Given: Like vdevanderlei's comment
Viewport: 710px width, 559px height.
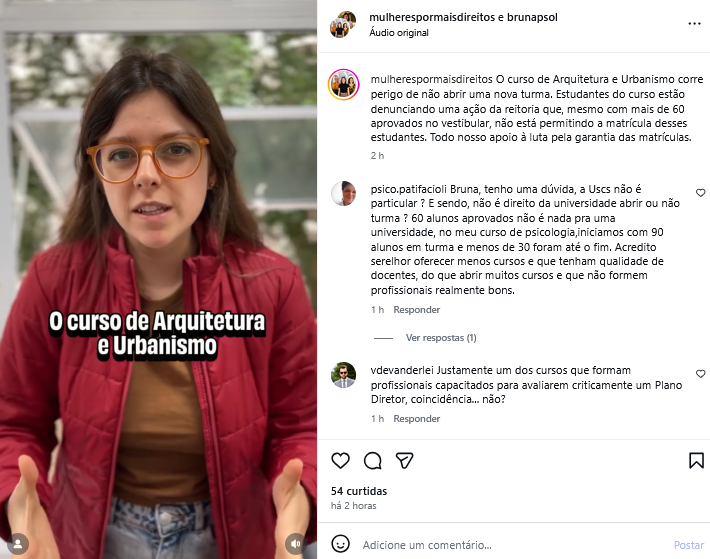Looking at the screenshot, I should (700, 374).
